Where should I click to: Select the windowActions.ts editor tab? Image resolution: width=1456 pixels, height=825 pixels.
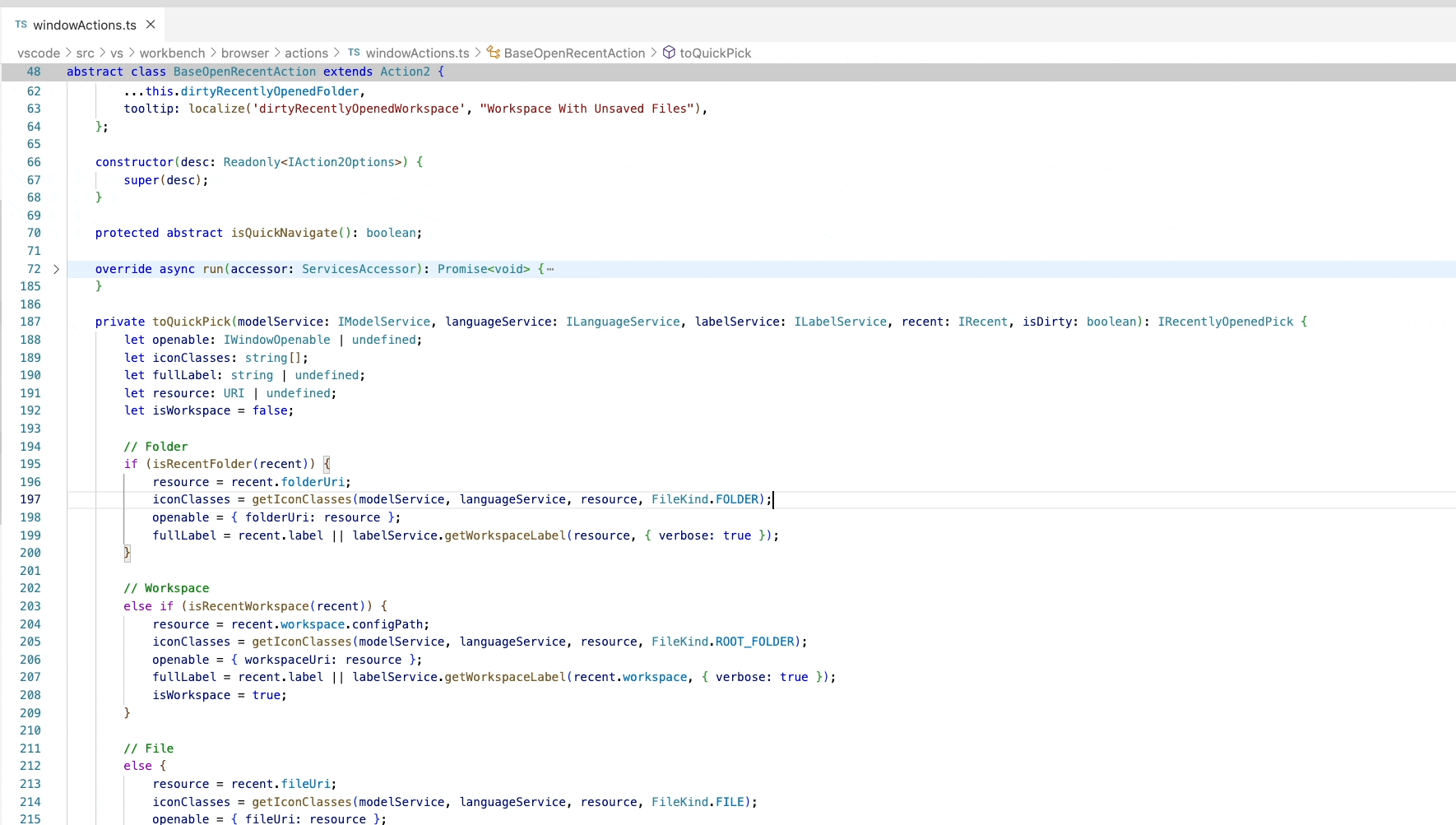tap(83, 25)
